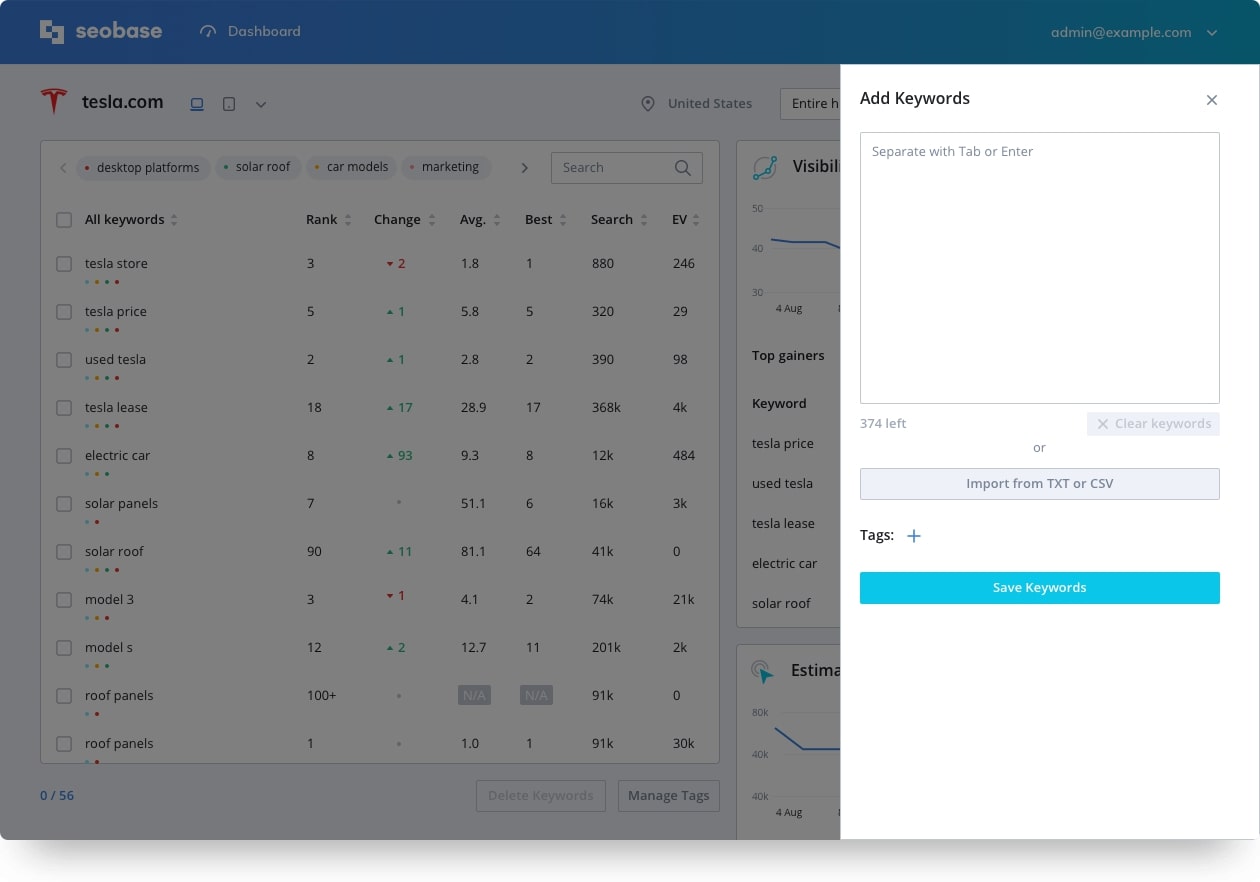1260x882 pixels.
Task: Click Import from TXT or CSV
Action: pyautogui.click(x=1039, y=484)
